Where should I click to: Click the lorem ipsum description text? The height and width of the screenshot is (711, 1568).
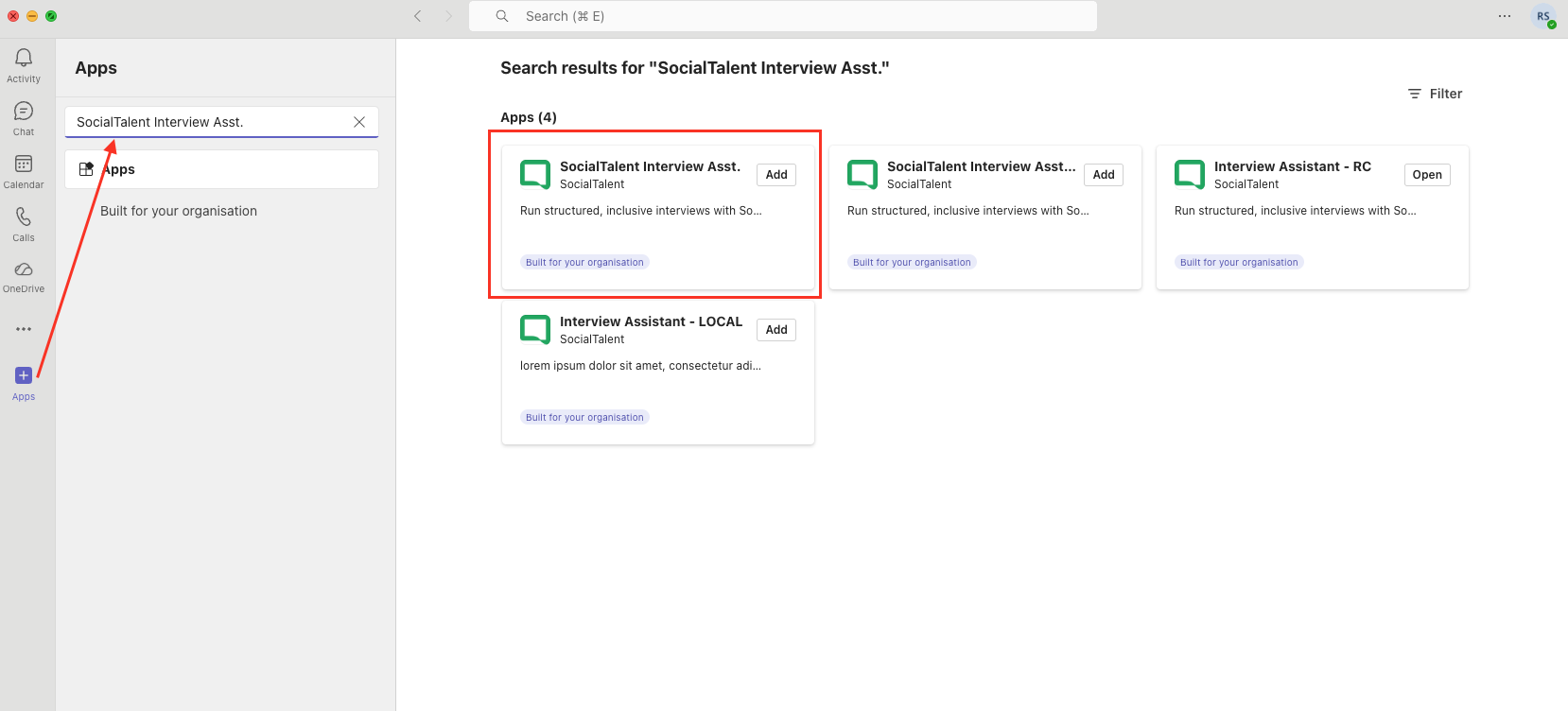640,366
